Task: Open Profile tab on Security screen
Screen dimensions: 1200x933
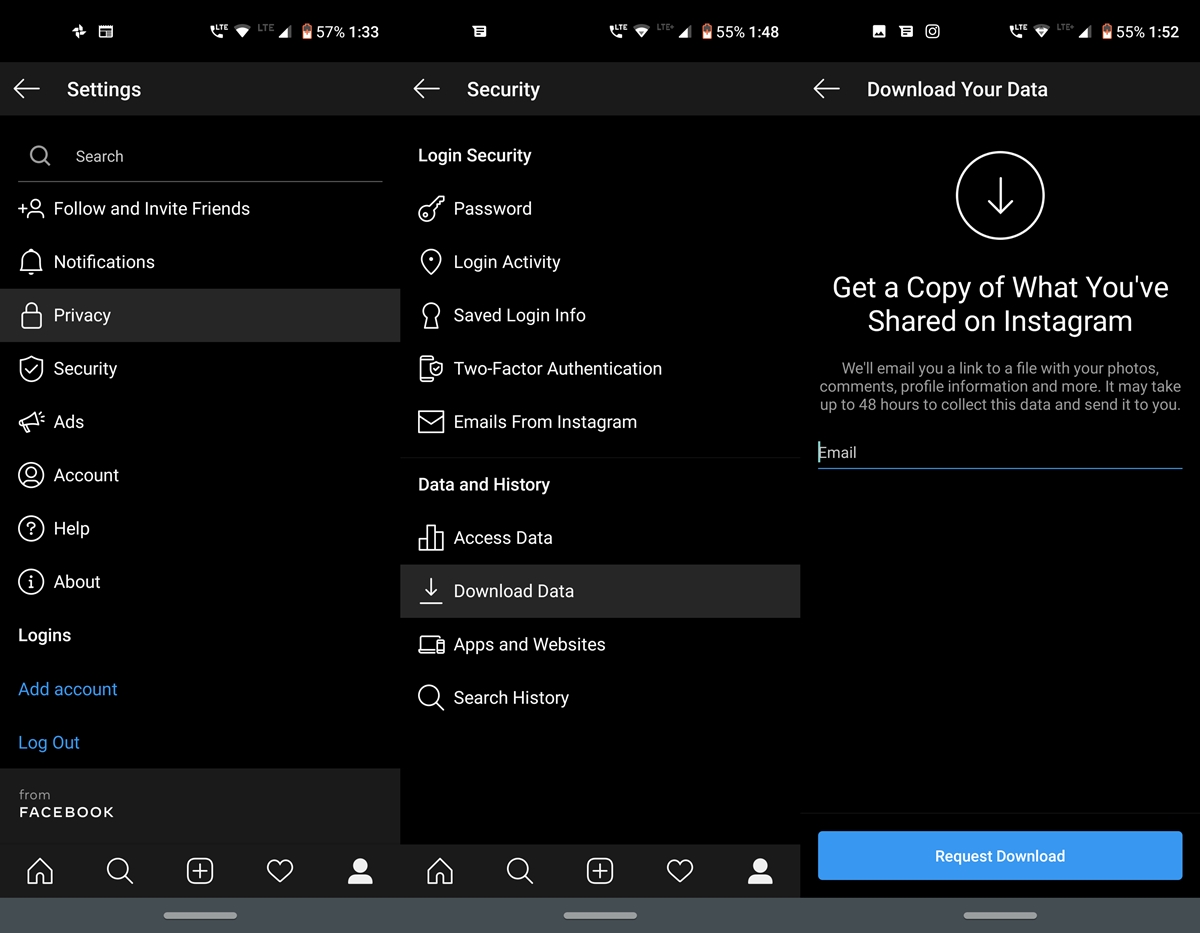Action: pyautogui.click(x=760, y=871)
